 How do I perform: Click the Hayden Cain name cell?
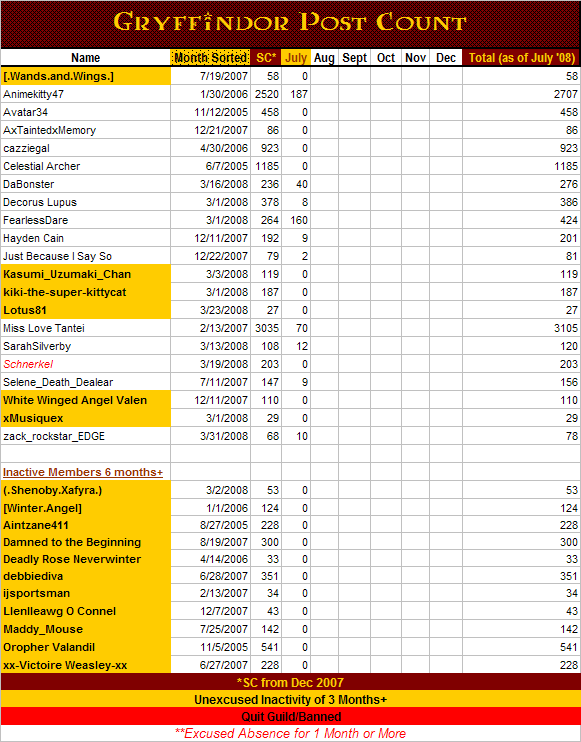(86, 238)
